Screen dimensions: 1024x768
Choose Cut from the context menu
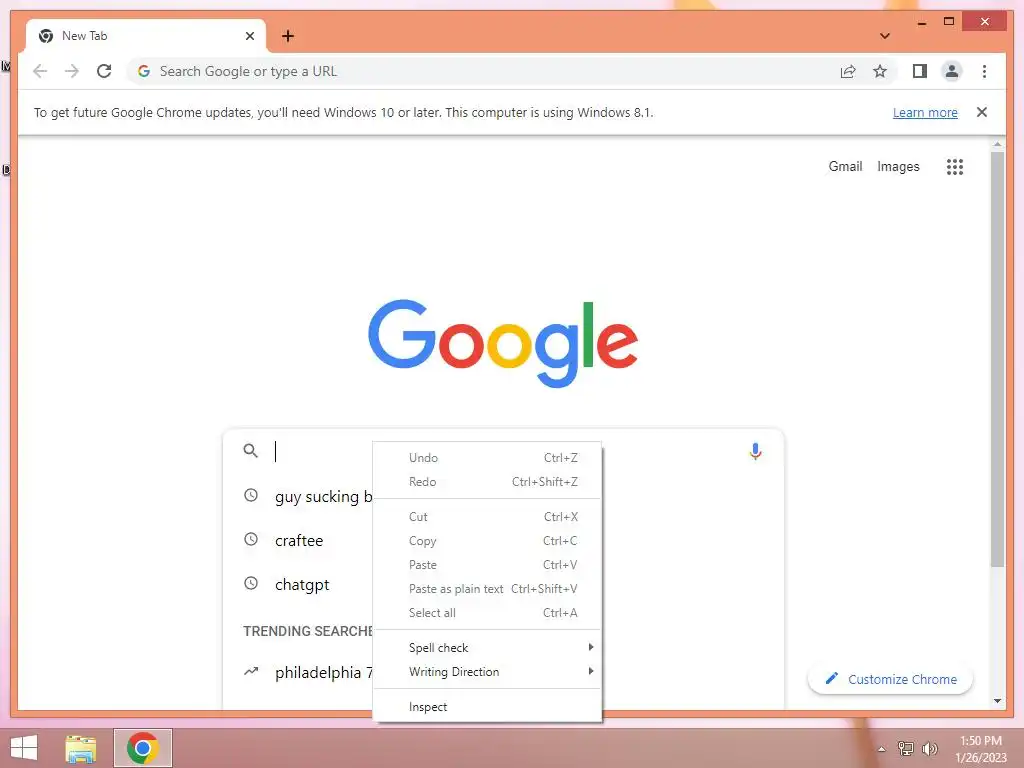tap(487, 517)
